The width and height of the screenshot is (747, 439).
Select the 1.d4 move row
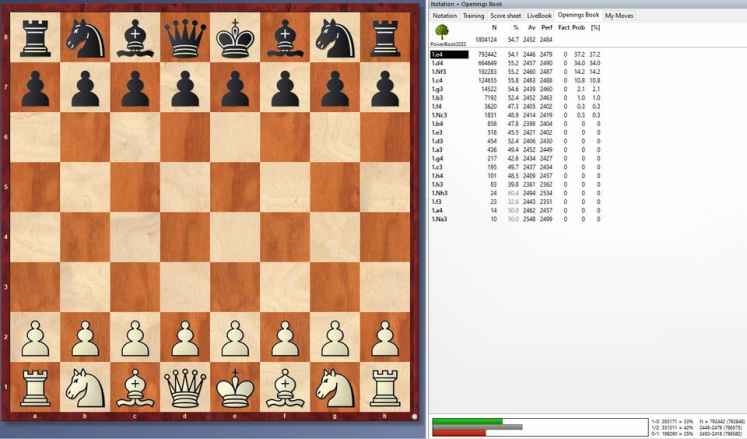pos(438,62)
